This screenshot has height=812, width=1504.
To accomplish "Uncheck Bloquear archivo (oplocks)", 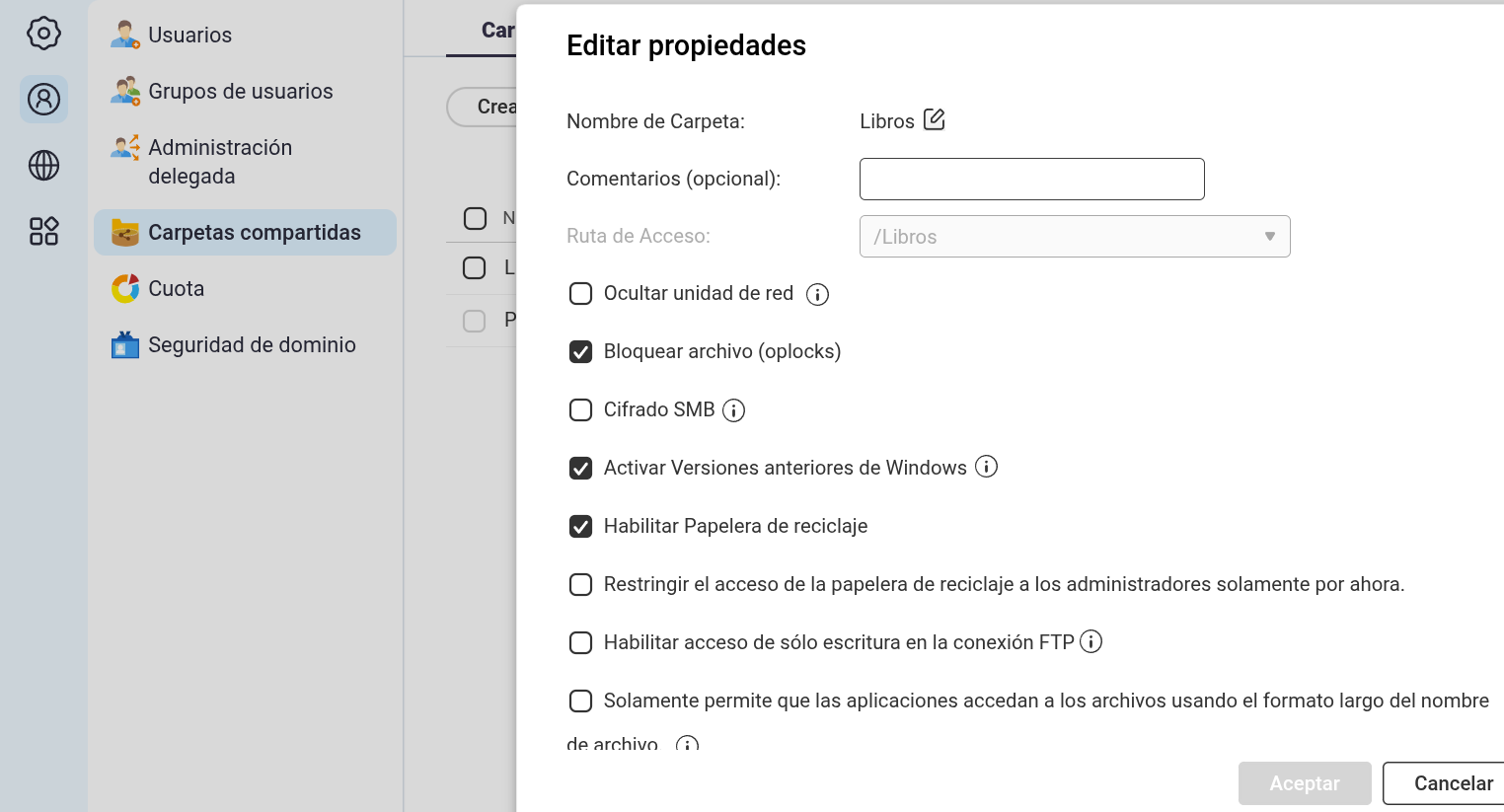I will [581, 352].
